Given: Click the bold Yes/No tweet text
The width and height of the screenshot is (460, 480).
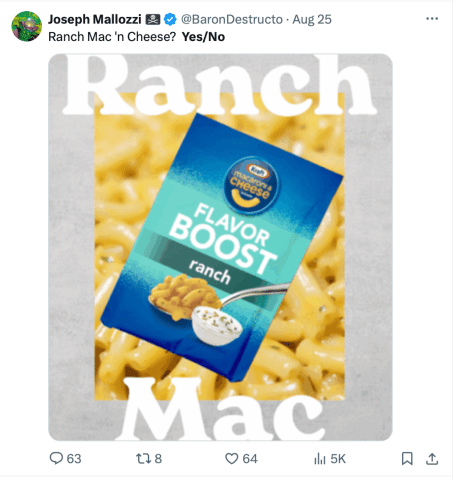Looking at the screenshot, I should (203, 37).
